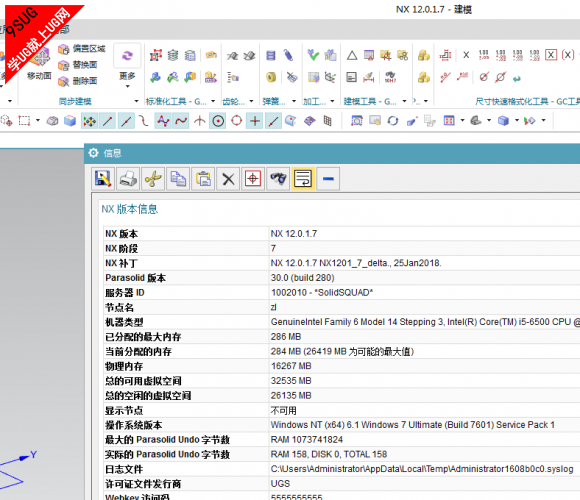Click the Print icon in 信息 toolbar

point(128,179)
